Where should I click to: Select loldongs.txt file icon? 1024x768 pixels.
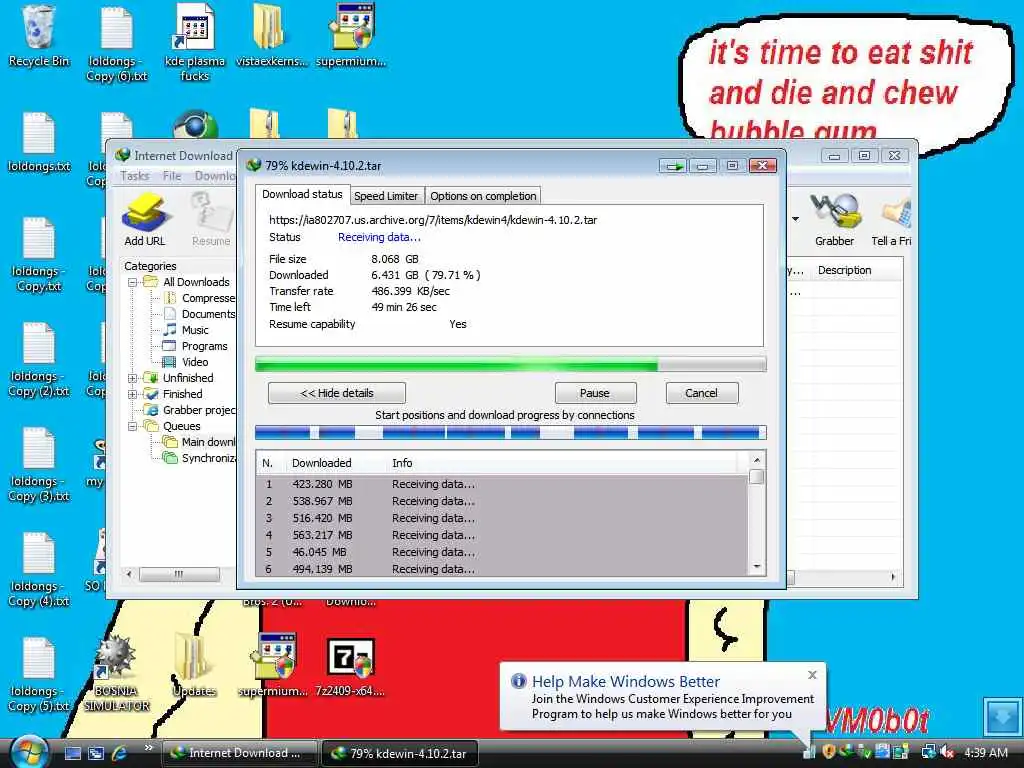point(39,142)
